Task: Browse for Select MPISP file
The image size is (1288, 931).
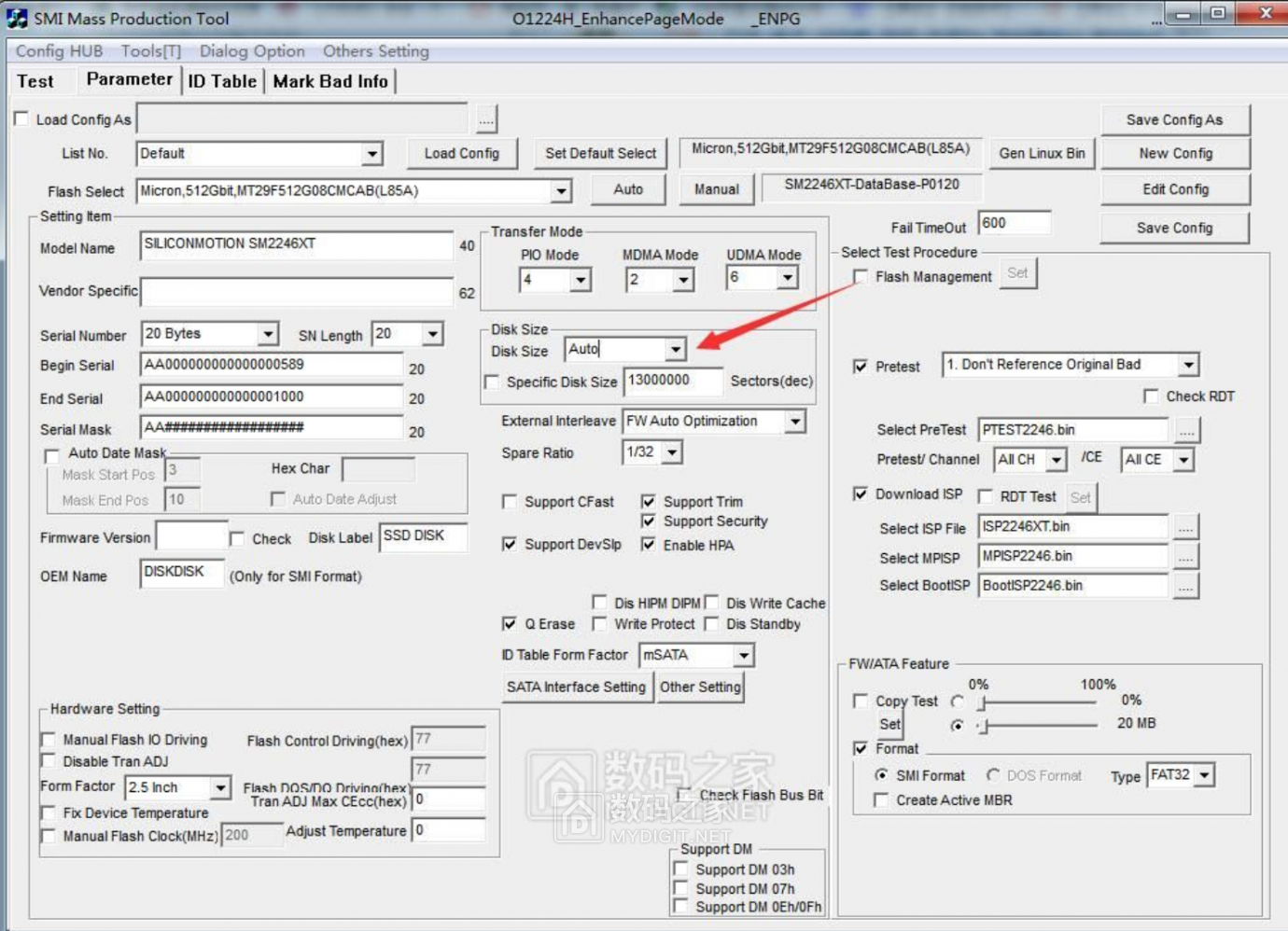Action: pyautogui.click(x=1185, y=557)
